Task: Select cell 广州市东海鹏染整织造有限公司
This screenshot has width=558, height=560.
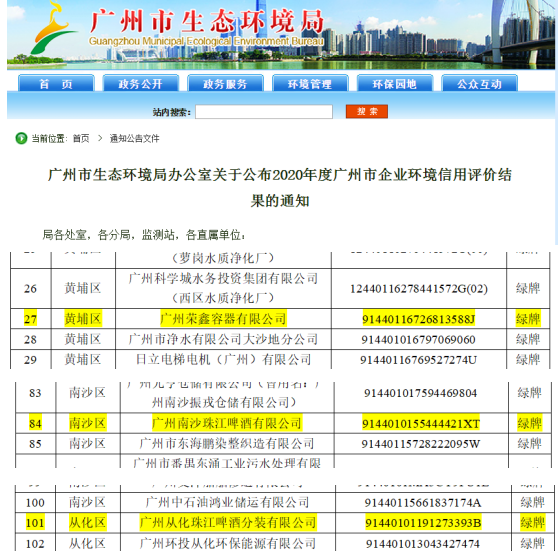Action: point(227,444)
